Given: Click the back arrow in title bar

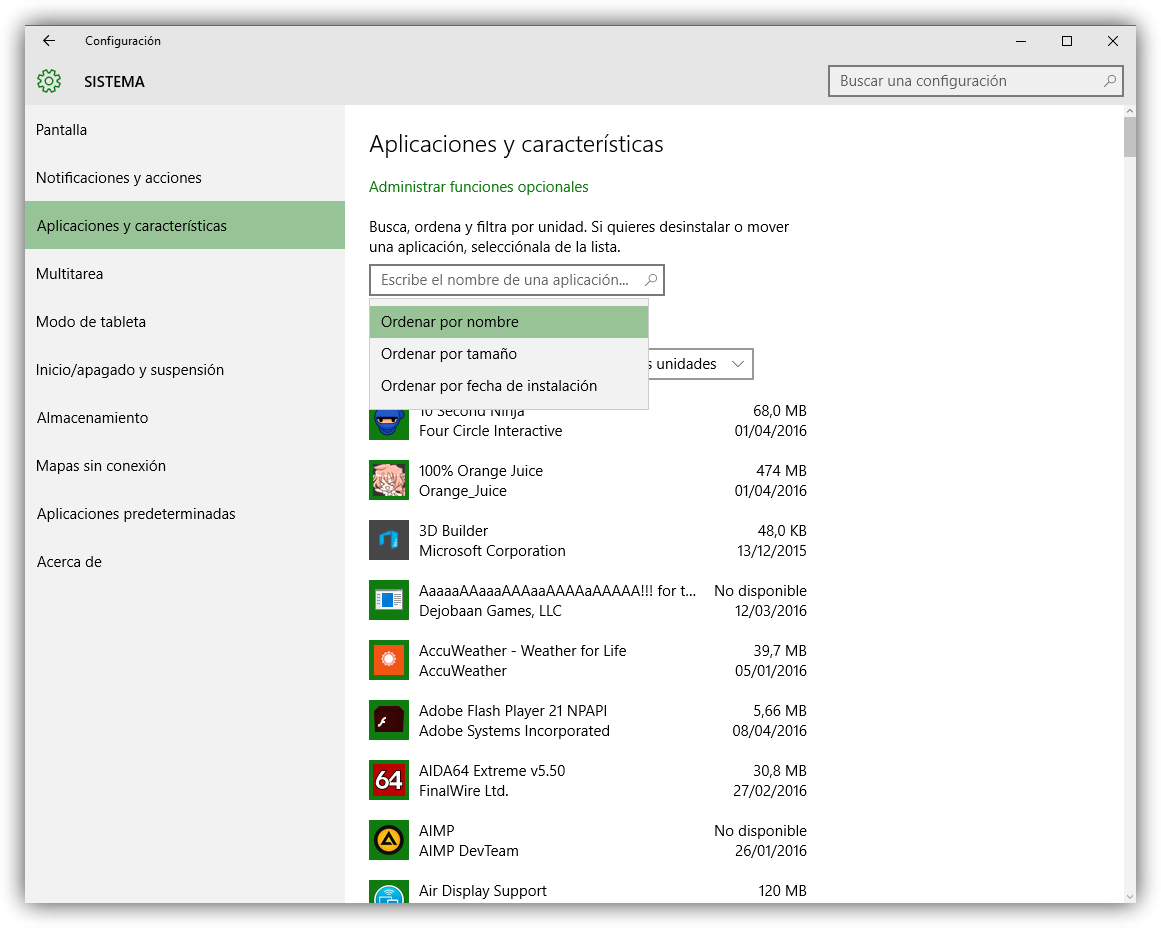Looking at the screenshot, I should [49, 41].
